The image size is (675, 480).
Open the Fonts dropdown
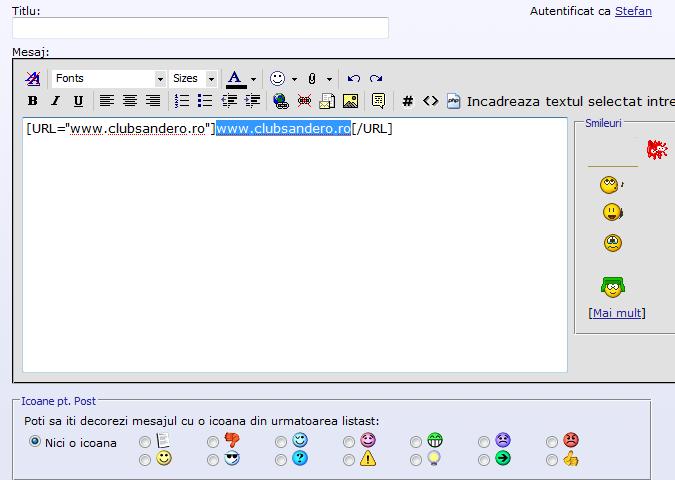coord(109,79)
